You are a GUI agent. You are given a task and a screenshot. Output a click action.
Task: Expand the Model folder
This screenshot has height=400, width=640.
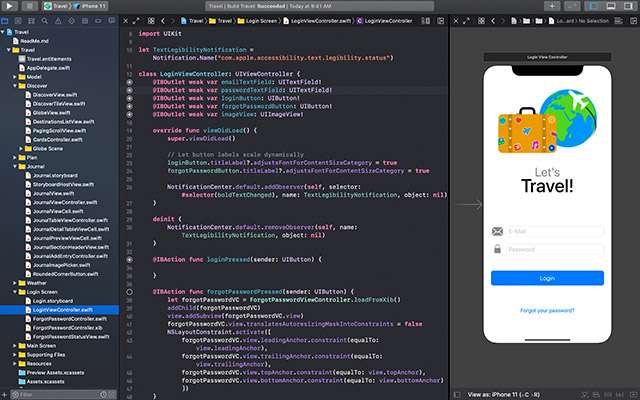point(16,76)
